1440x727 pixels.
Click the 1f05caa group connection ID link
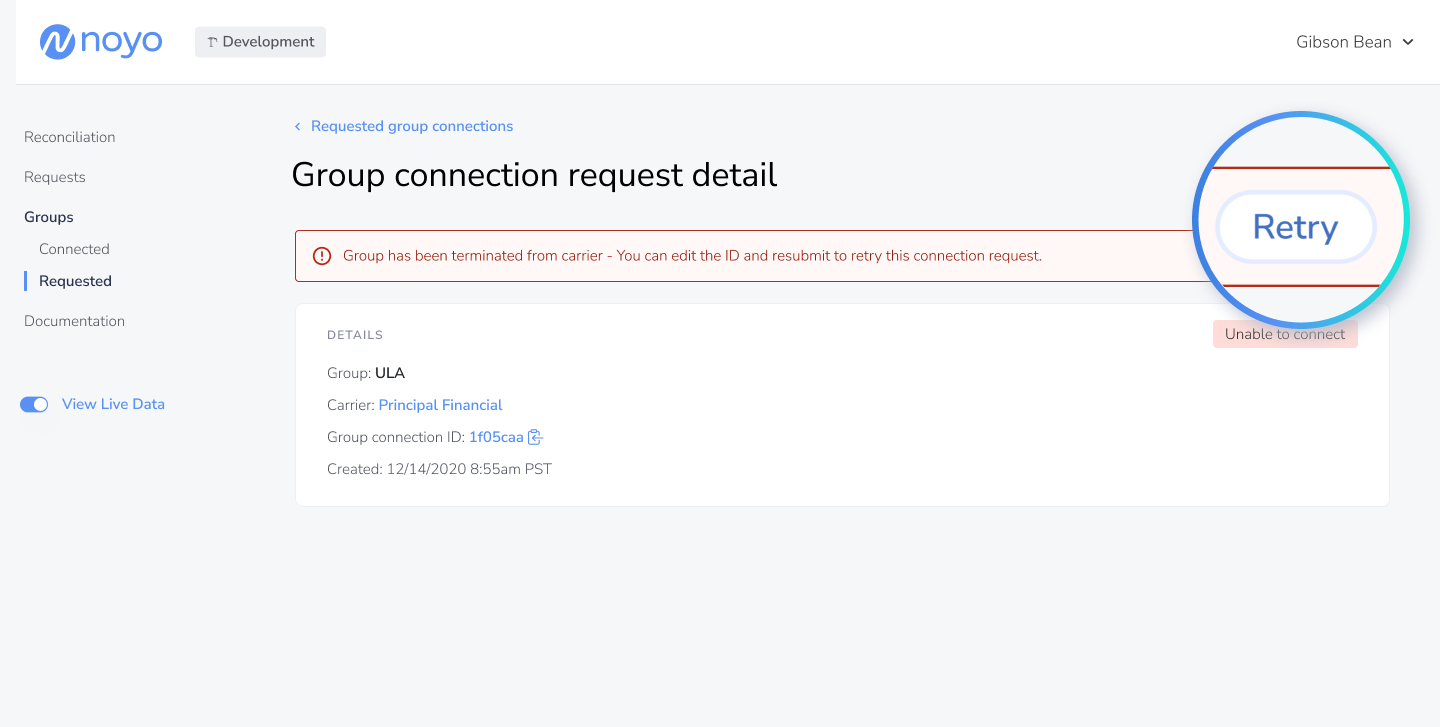(496, 437)
